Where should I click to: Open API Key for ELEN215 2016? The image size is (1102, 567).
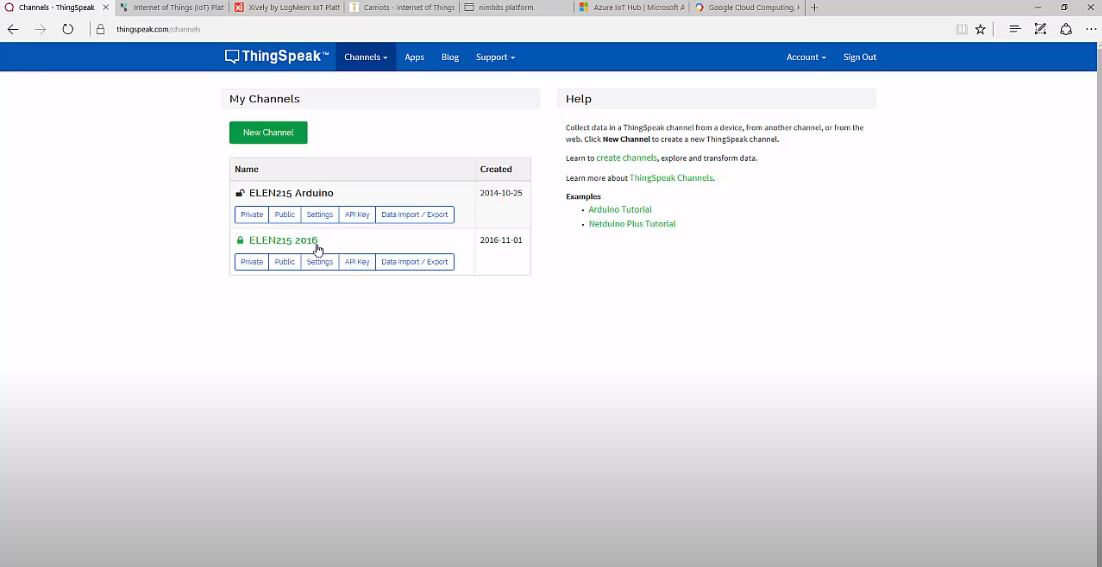[x=357, y=262]
